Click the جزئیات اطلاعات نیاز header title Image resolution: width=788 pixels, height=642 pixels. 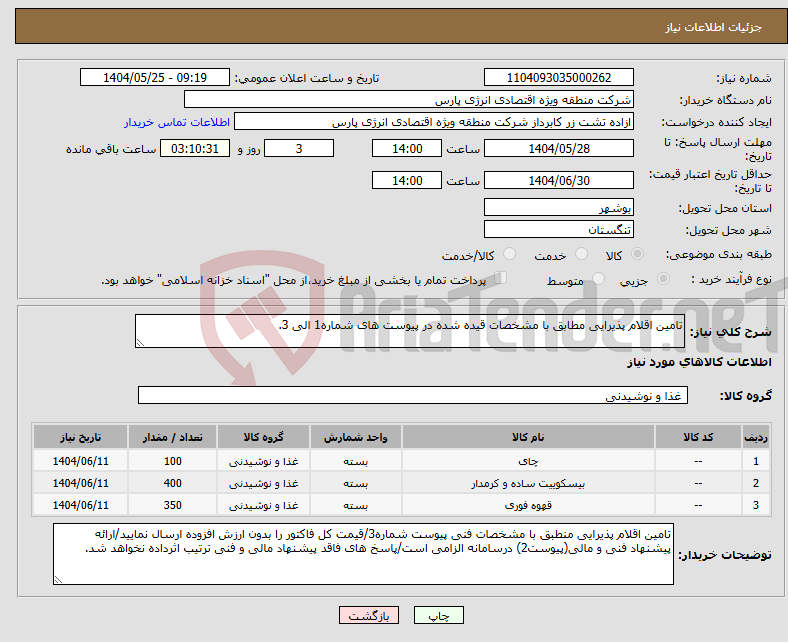point(714,27)
